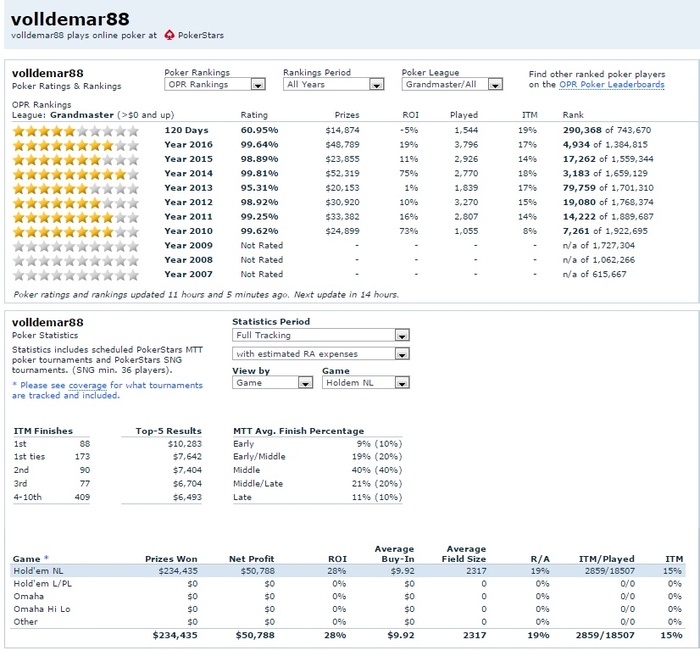
Task: Expand the Poker League Grandmaster/All dropdown
Action: (x=452, y=85)
